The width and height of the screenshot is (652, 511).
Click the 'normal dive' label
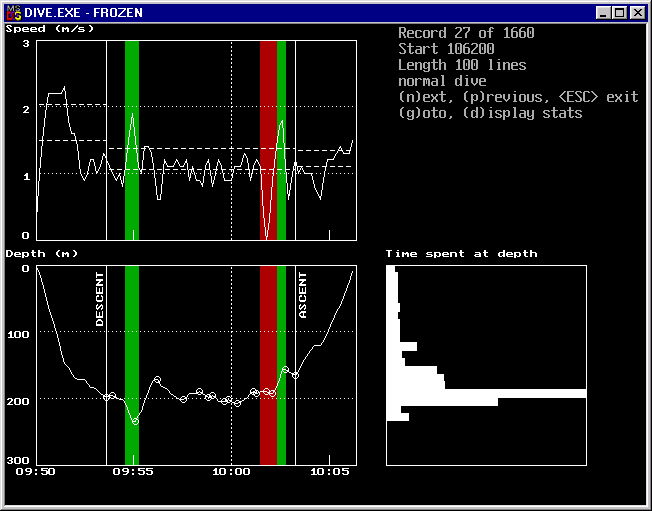442,81
